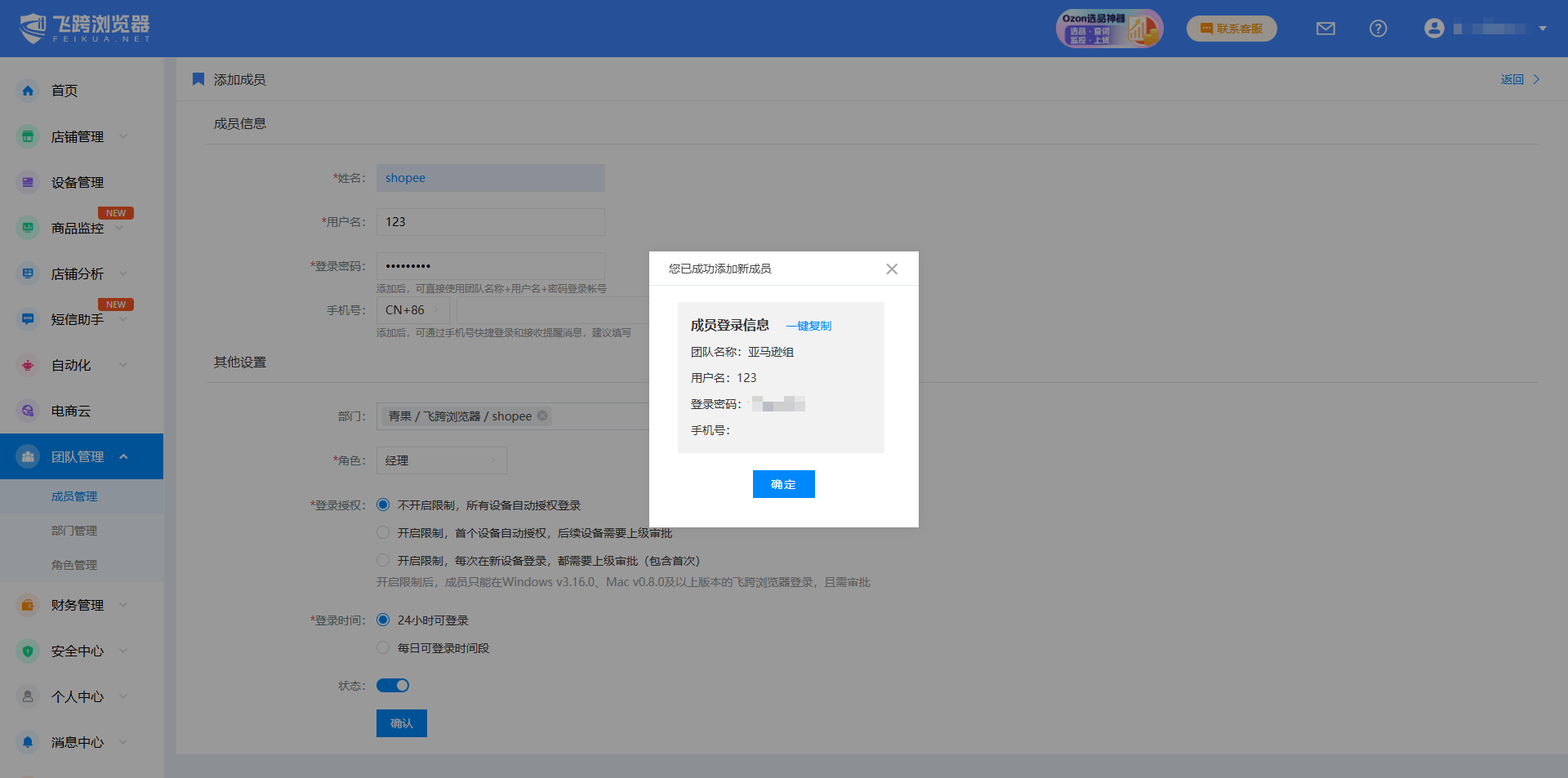The width and height of the screenshot is (1568, 778).
Task: Open role management submenu item
Action: pos(74,565)
